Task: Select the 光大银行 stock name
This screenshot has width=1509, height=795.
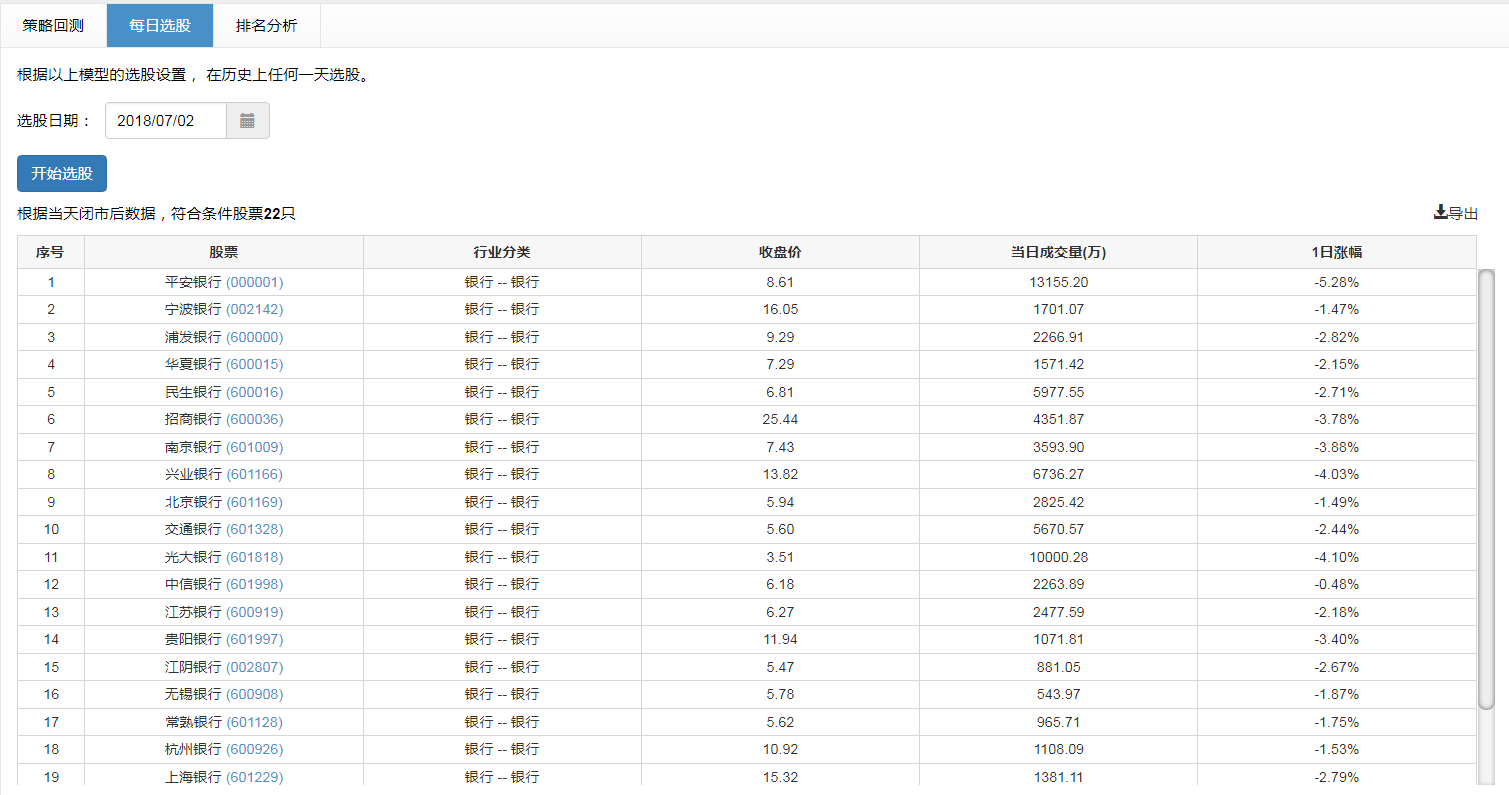Action: [193, 557]
